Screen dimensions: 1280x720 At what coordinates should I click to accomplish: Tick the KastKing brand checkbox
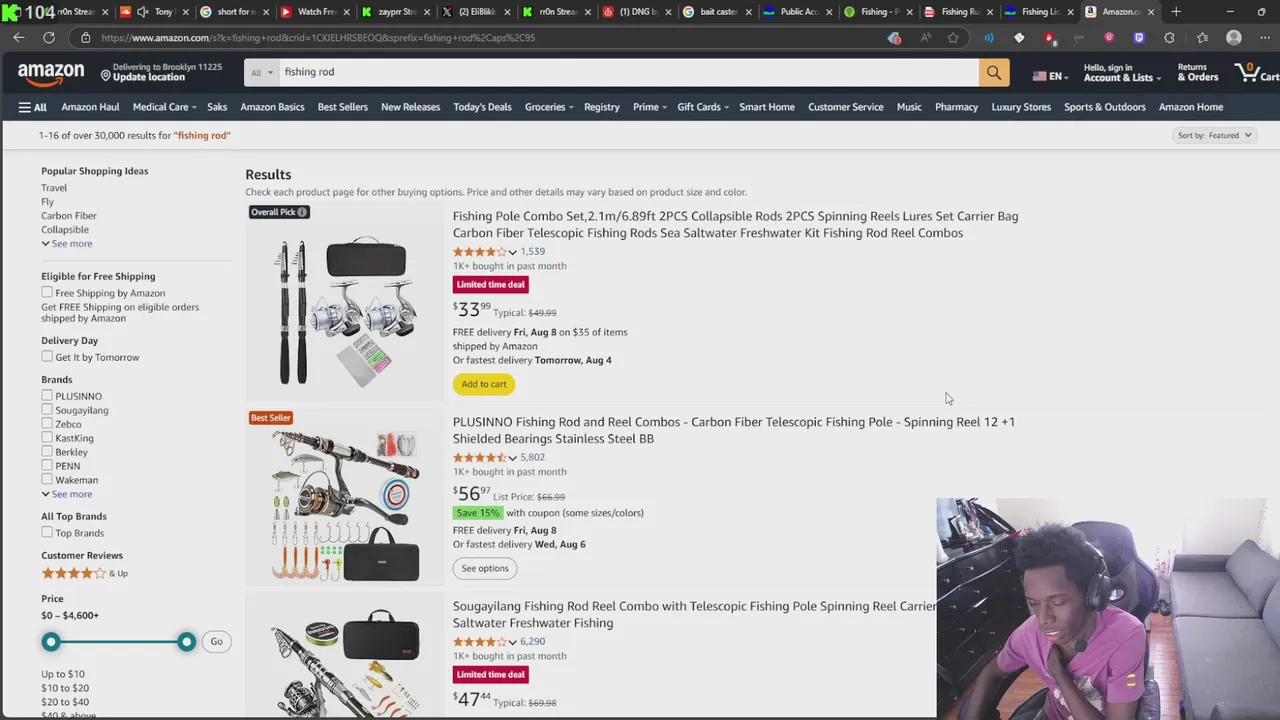click(47, 437)
